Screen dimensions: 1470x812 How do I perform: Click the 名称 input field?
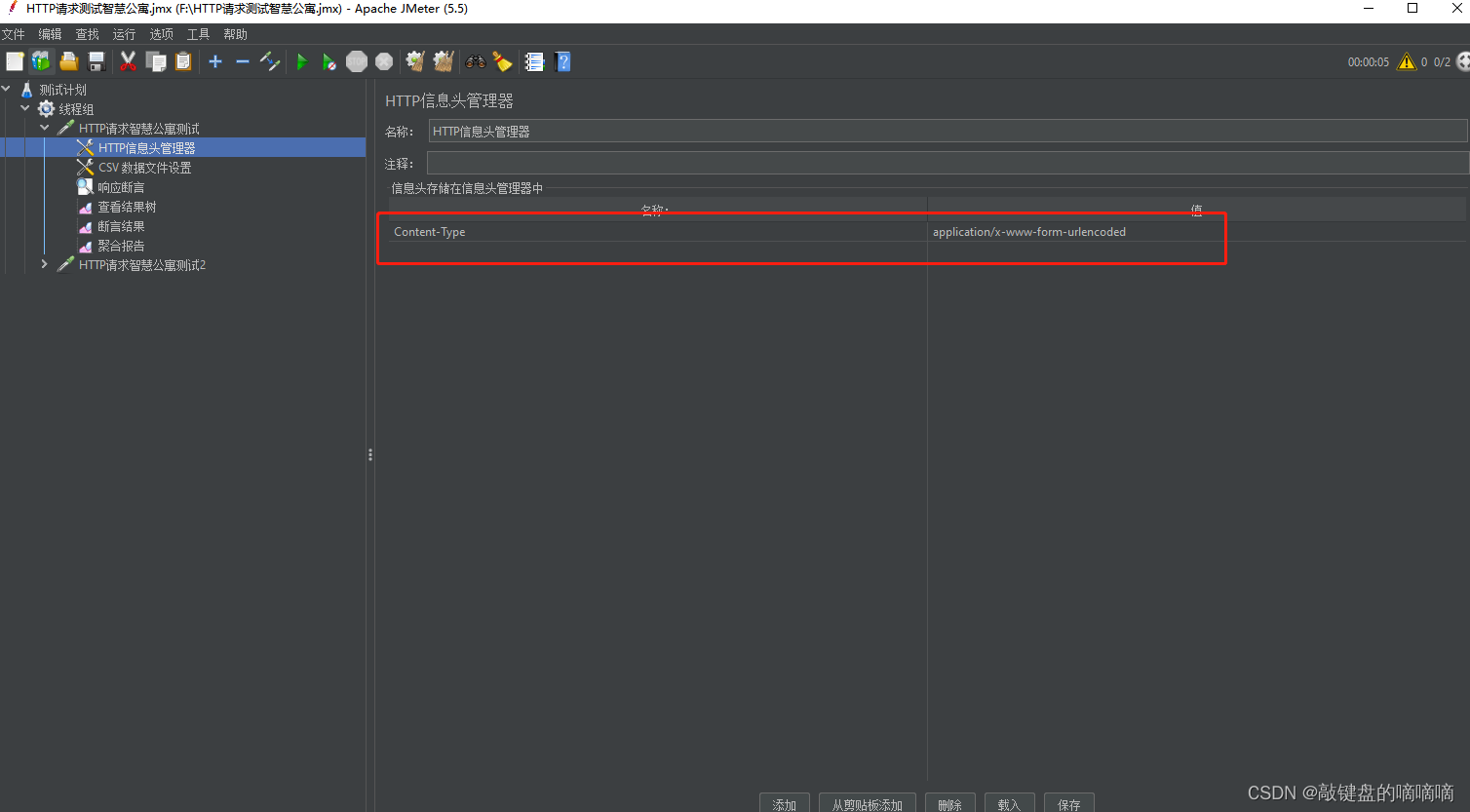coord(948,132)
